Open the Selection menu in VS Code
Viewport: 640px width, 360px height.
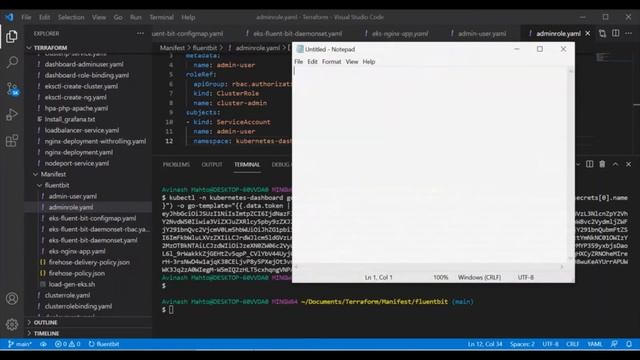(71, 17)
